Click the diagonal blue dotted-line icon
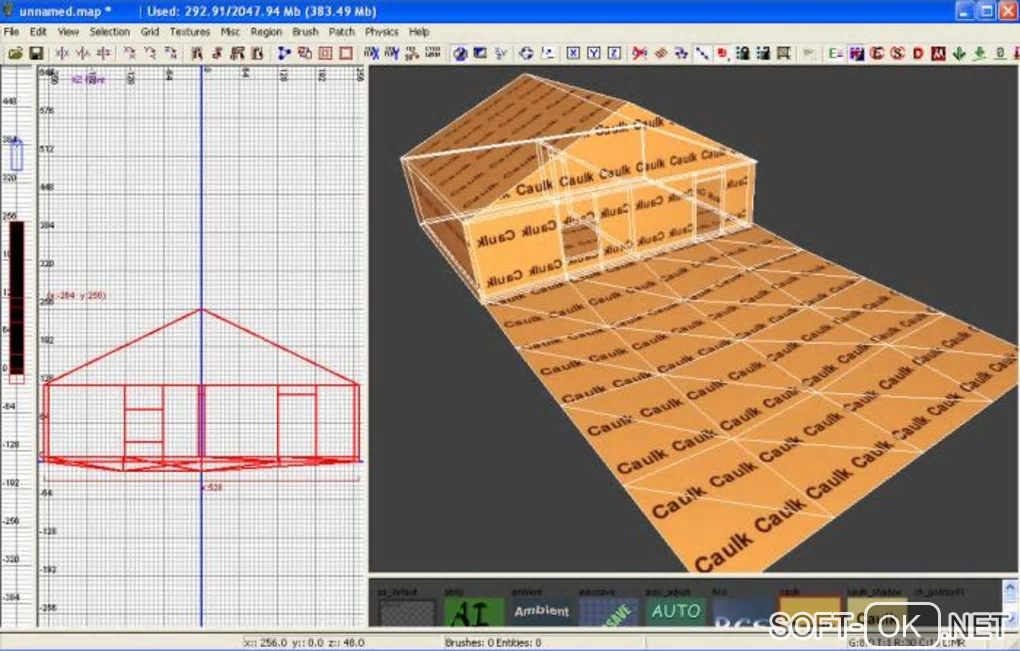 coord(702,53)
